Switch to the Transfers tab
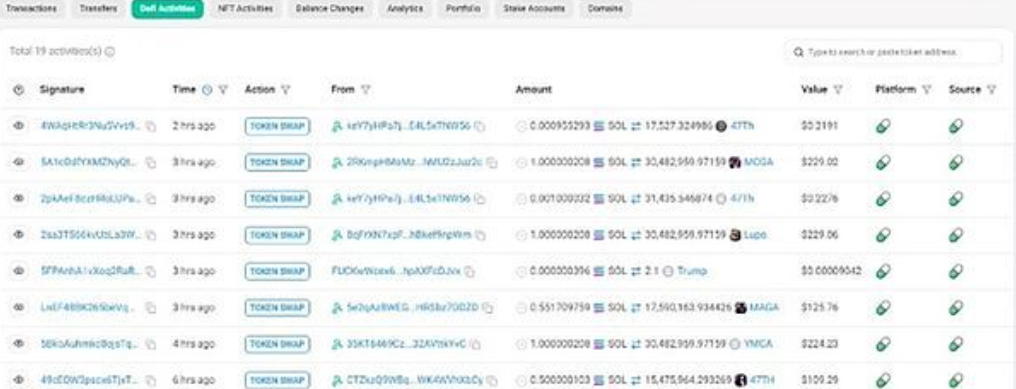The width and height of the screenshot is (1016, 389). coord(98,9)
